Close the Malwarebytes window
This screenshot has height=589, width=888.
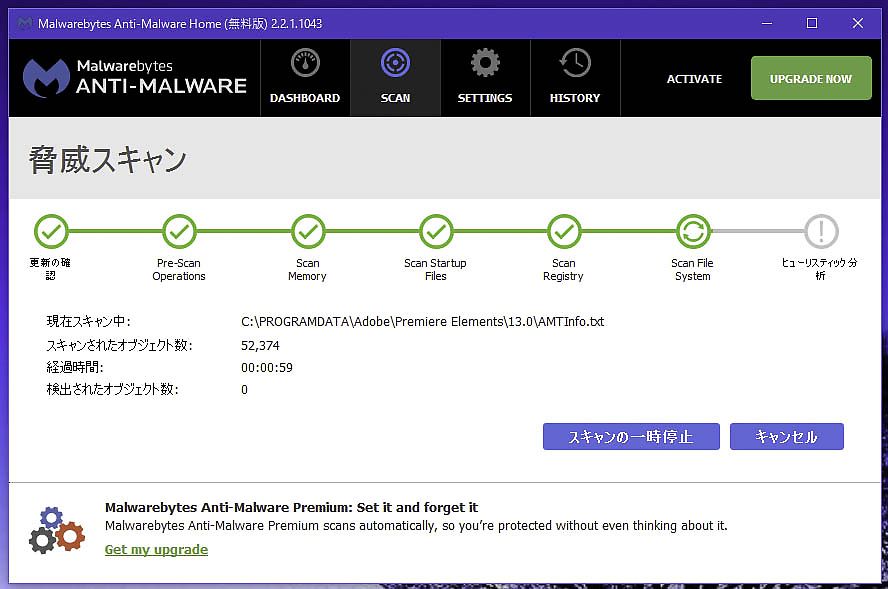click(857, 23)
